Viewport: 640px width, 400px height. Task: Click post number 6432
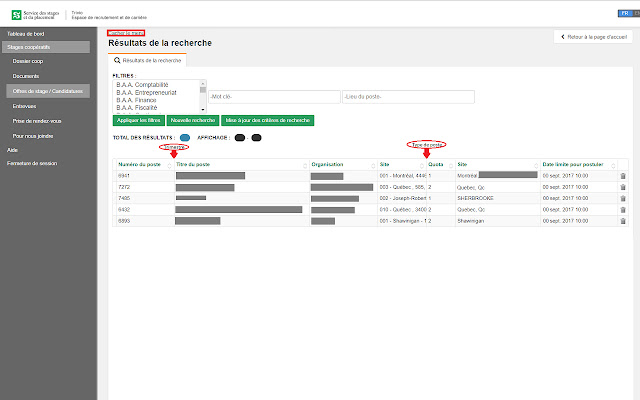(x=124, y=210)
